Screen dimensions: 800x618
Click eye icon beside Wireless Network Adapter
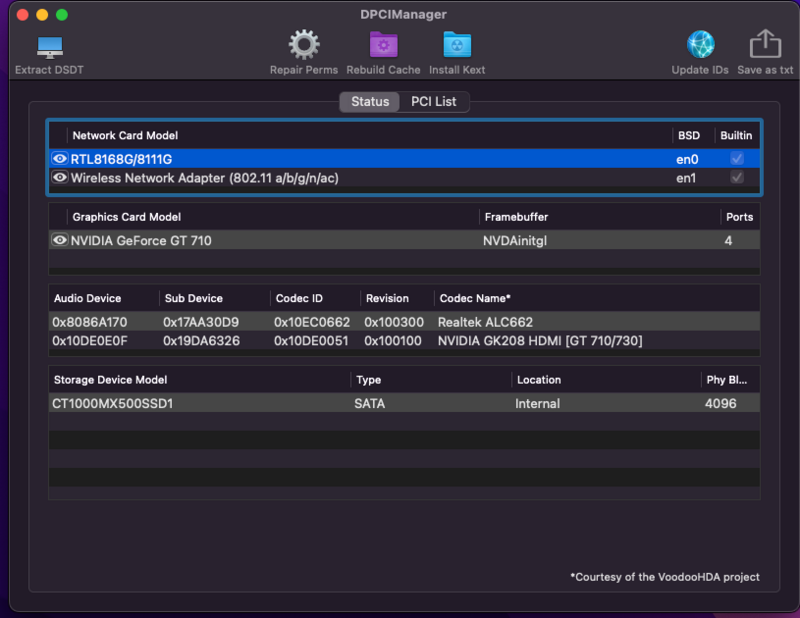point(60,178)
